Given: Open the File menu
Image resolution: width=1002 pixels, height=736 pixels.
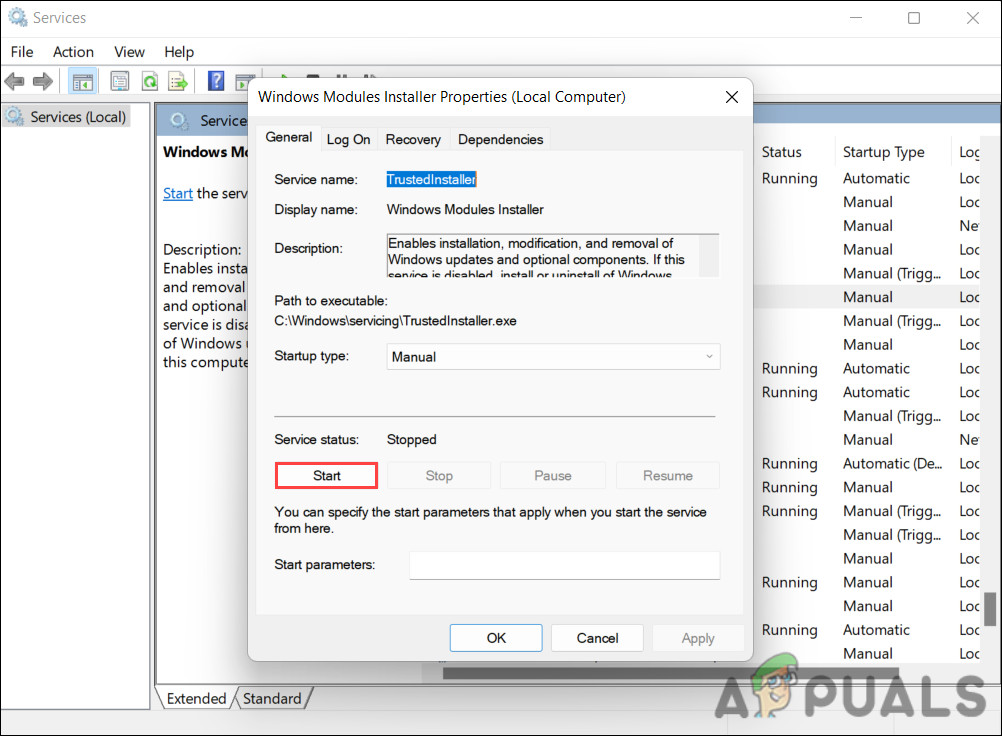Looking at the screenshot, I should pyautogui.click(x=22, y=52).
